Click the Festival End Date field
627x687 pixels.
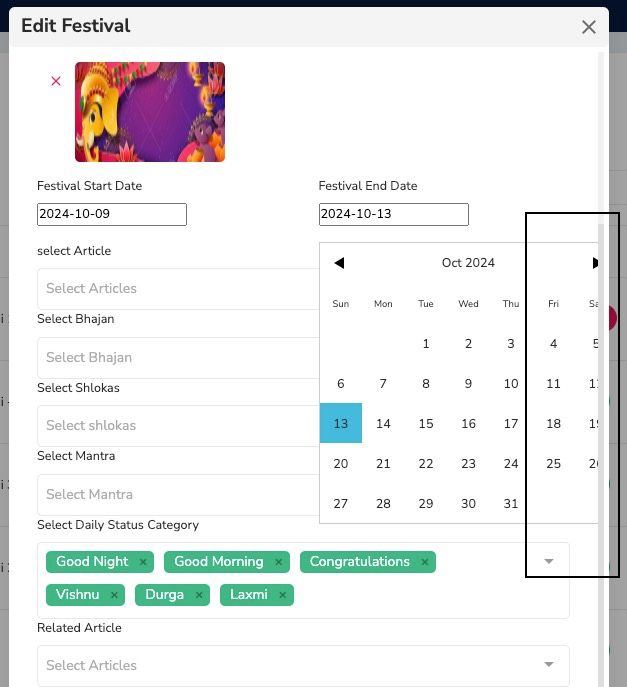(393, 214)
